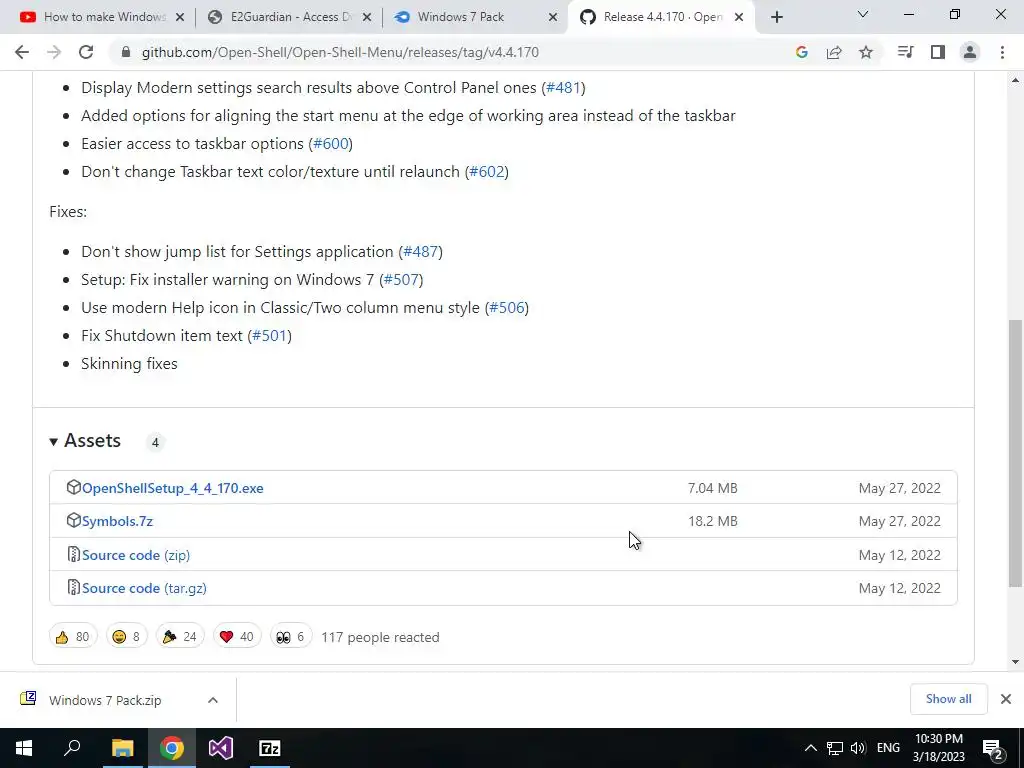The image size is (1024, 768).
Task: Open File Explorer from taskbar
Action: click(122, 748)
